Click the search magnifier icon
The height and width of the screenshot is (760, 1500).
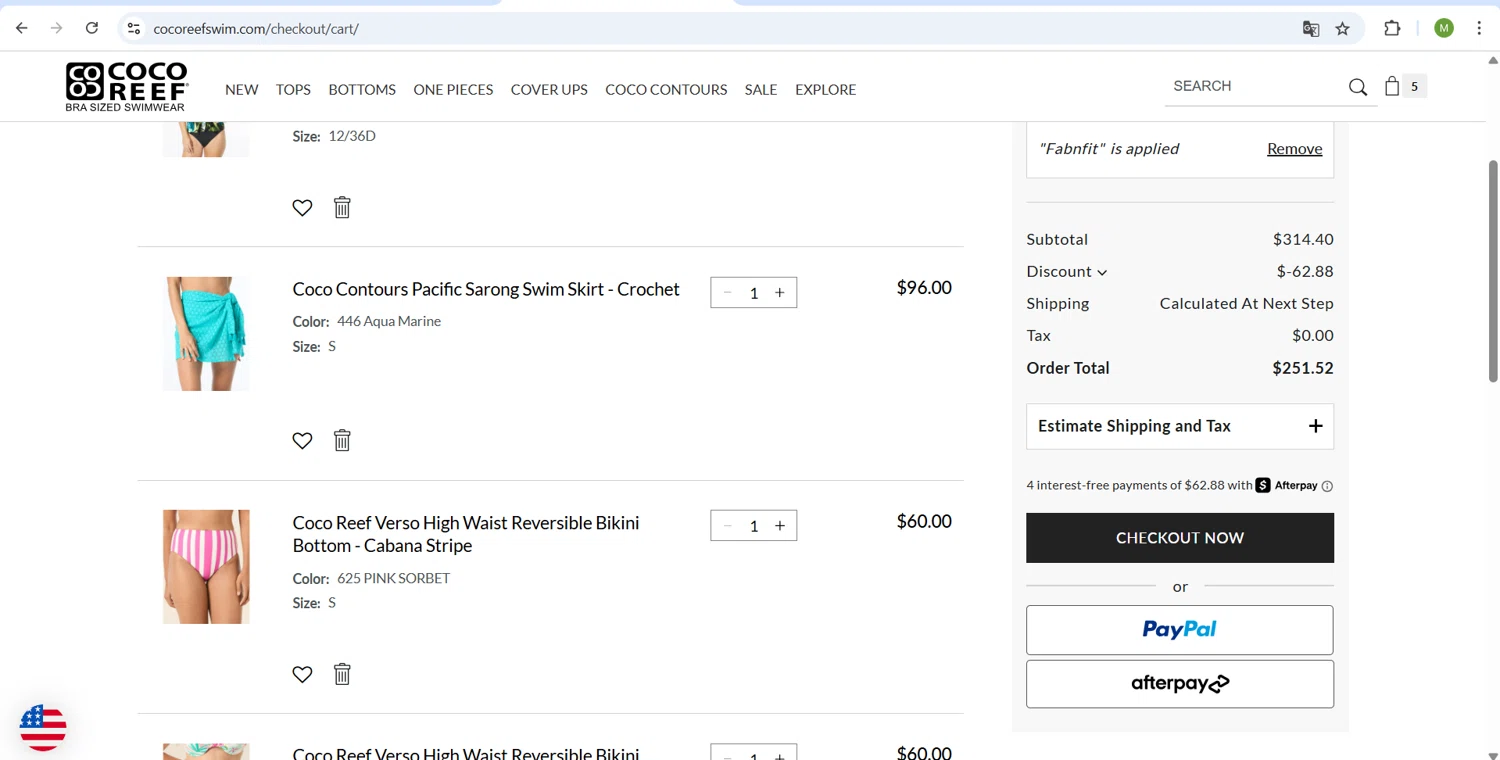click(1358, 87)
